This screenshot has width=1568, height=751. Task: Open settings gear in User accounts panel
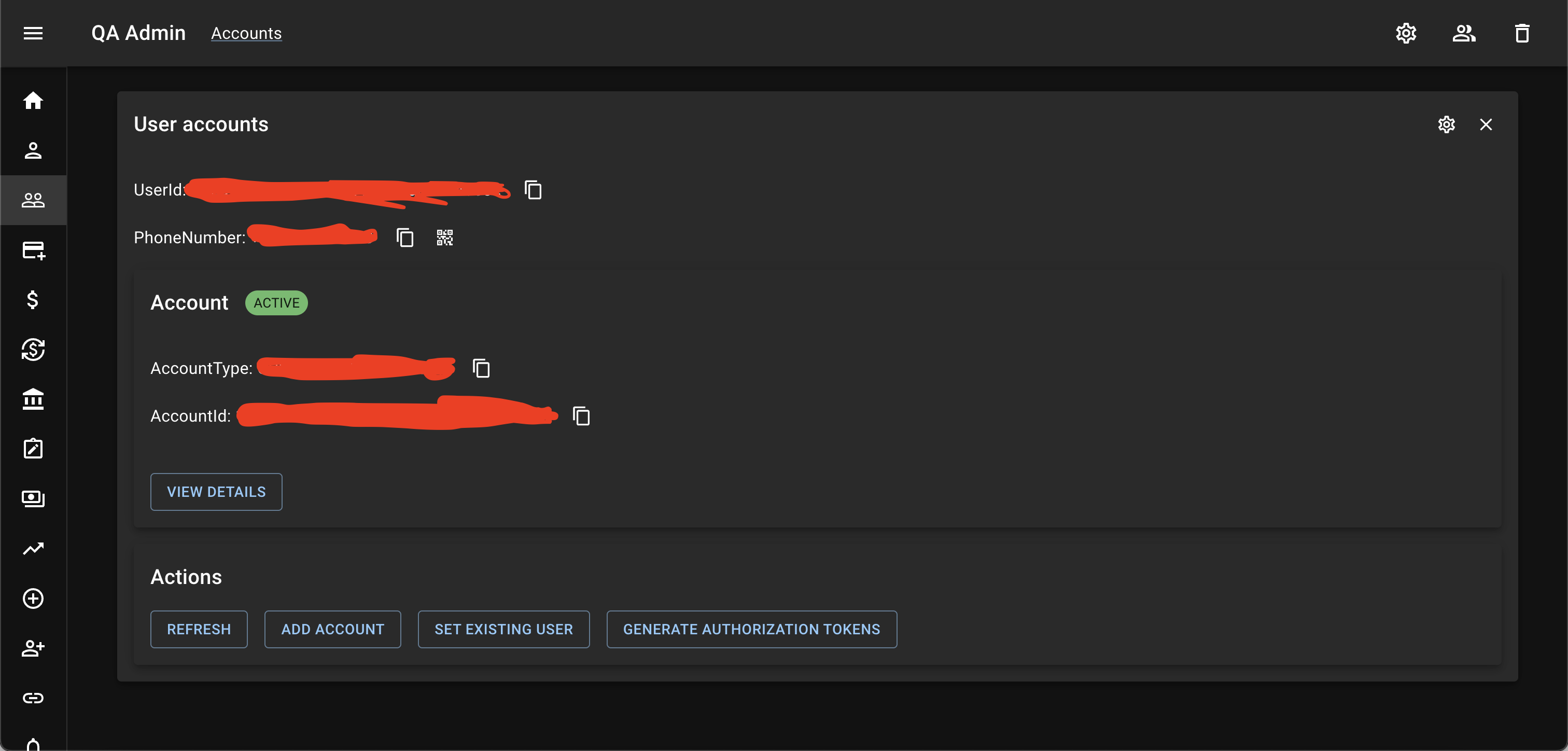1447,124
